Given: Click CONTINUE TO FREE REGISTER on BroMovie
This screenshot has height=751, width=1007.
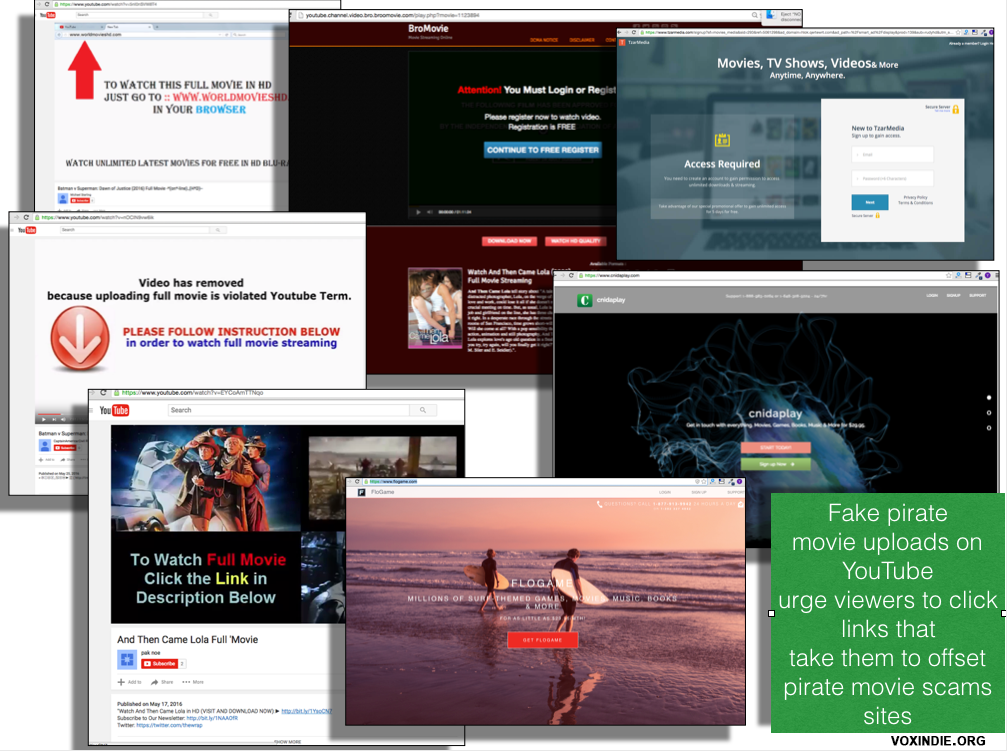Looking at the screenshot, I should [543, 150].
